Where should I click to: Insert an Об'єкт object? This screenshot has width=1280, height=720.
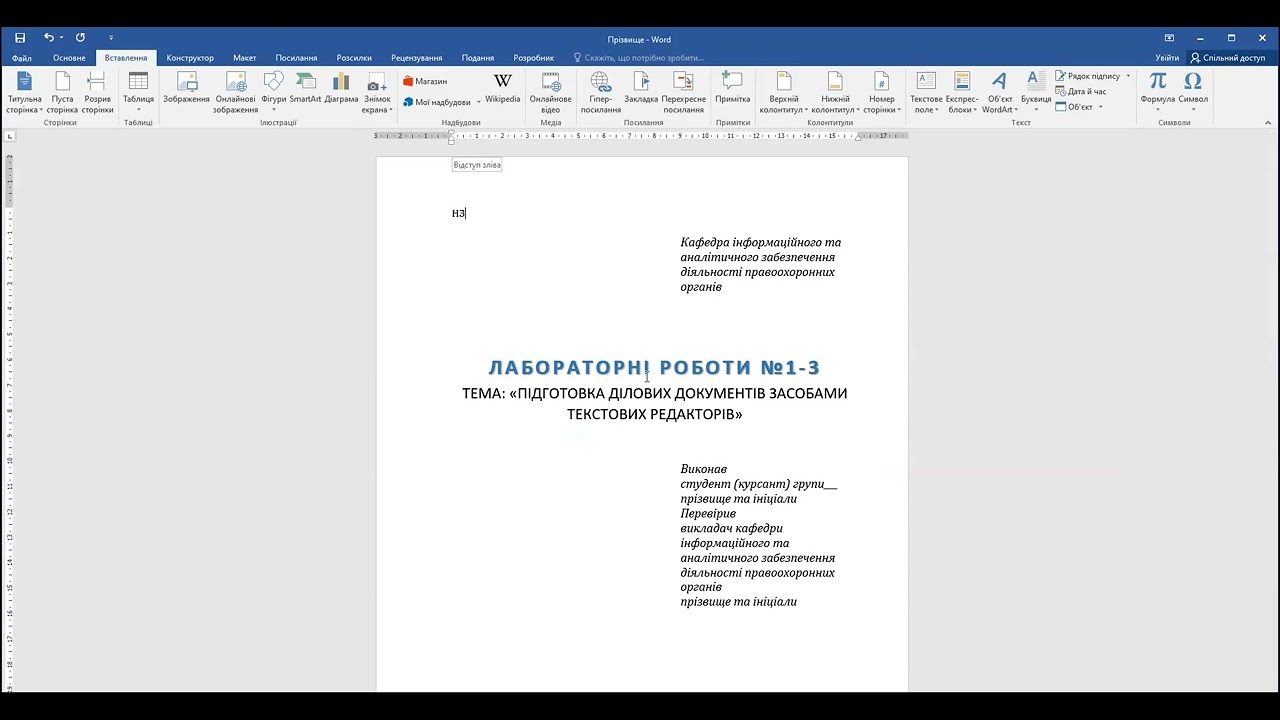point(1074,107)
